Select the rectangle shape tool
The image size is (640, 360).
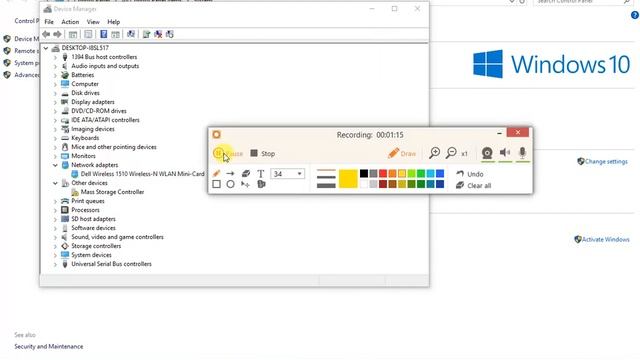(x=216, y=184)
